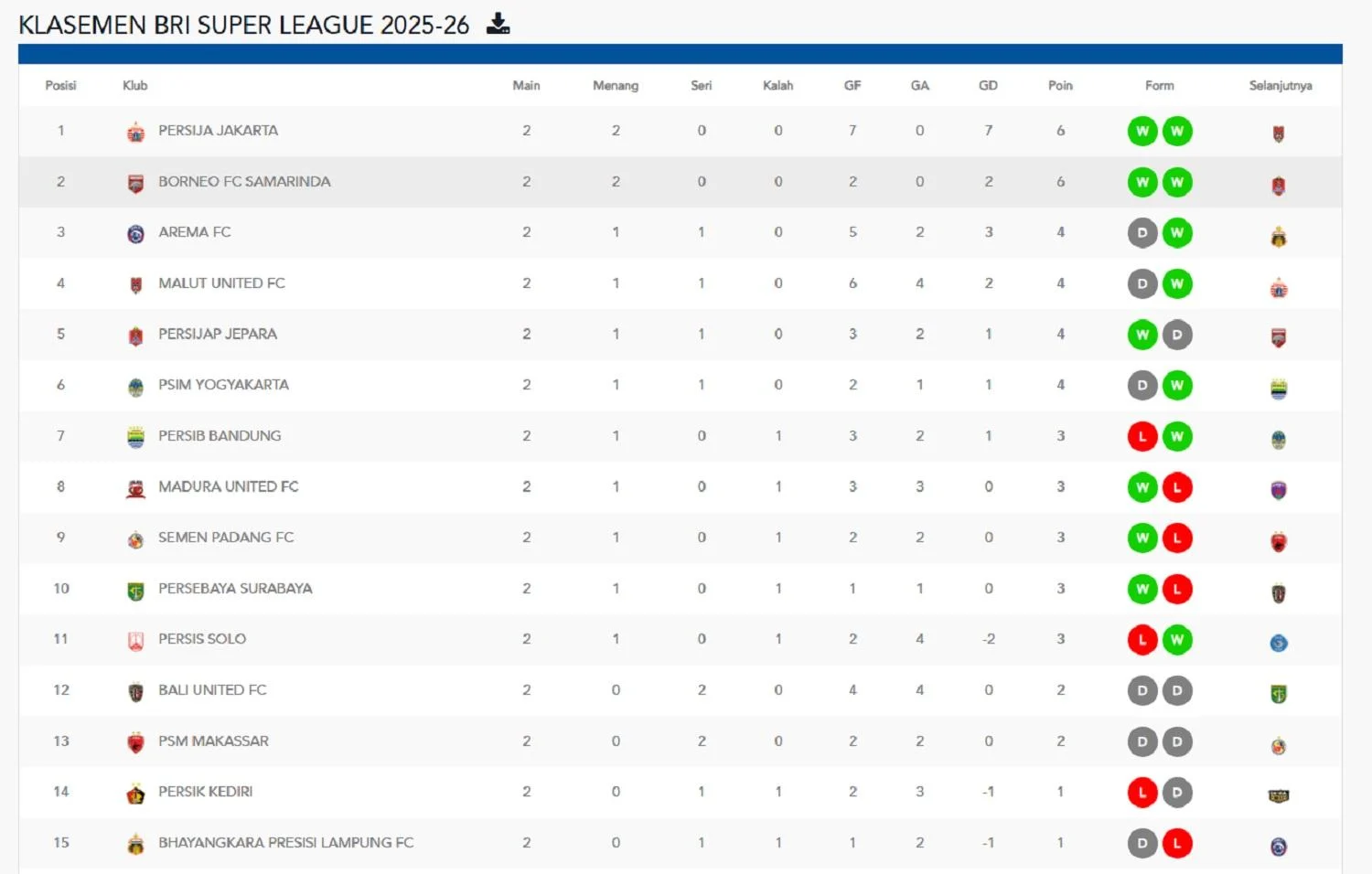The height and width of the screenshot is (874, 1372).
Task: Click Bali United's first D form badge
Action: (x=1142, y=690)
